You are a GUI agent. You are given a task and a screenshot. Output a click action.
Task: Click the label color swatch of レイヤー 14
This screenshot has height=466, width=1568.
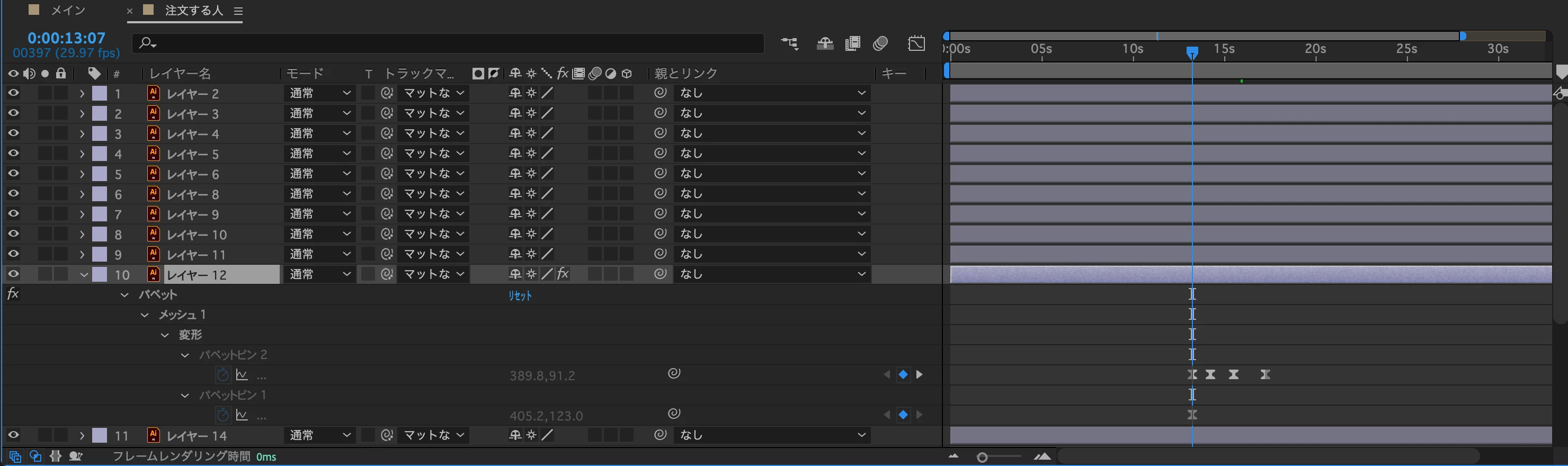coord(100,435)
